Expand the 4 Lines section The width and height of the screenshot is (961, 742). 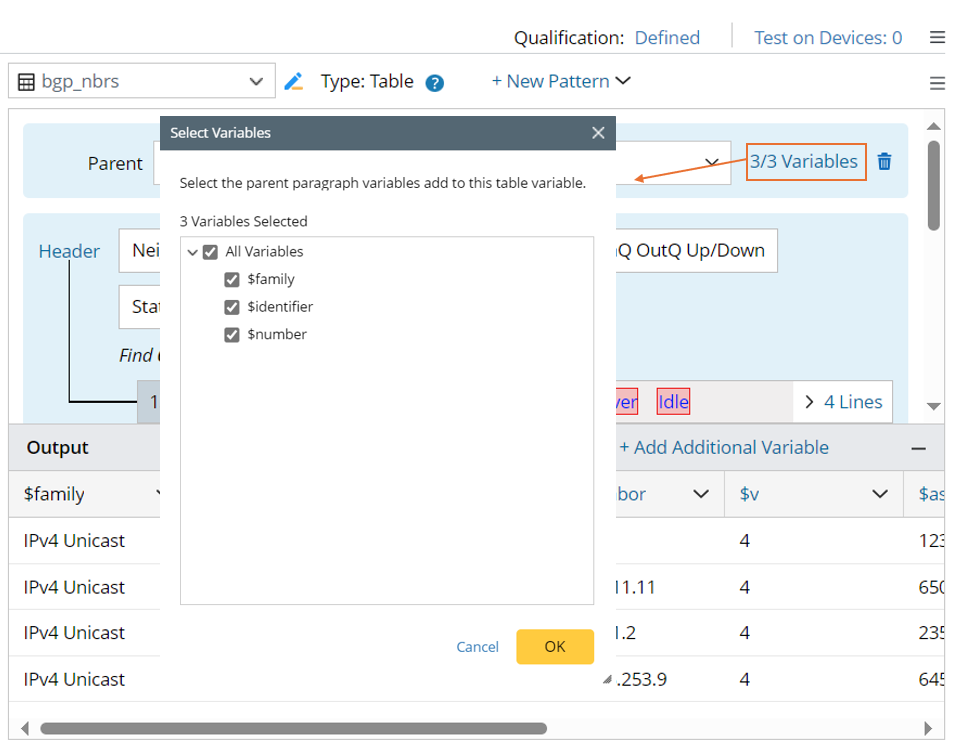pyautogui.click(x=842, y=402)
